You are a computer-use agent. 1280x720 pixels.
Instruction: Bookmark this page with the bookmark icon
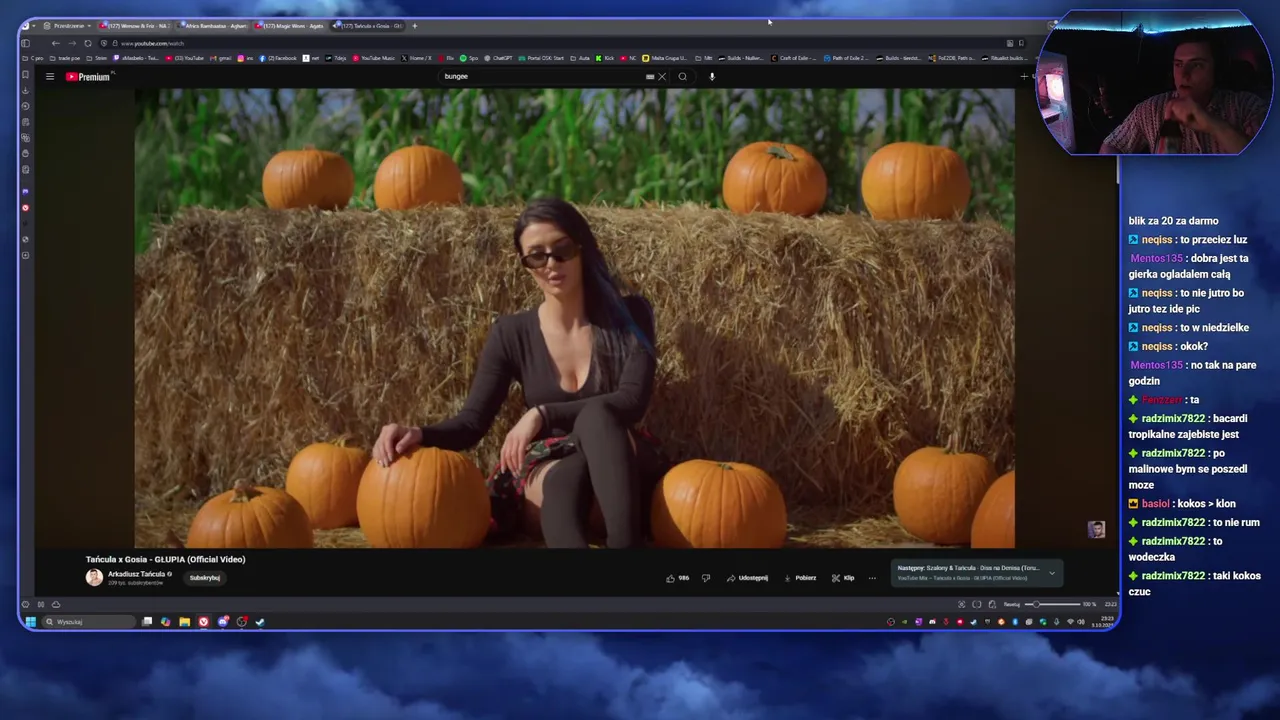tap(1021, 43)
